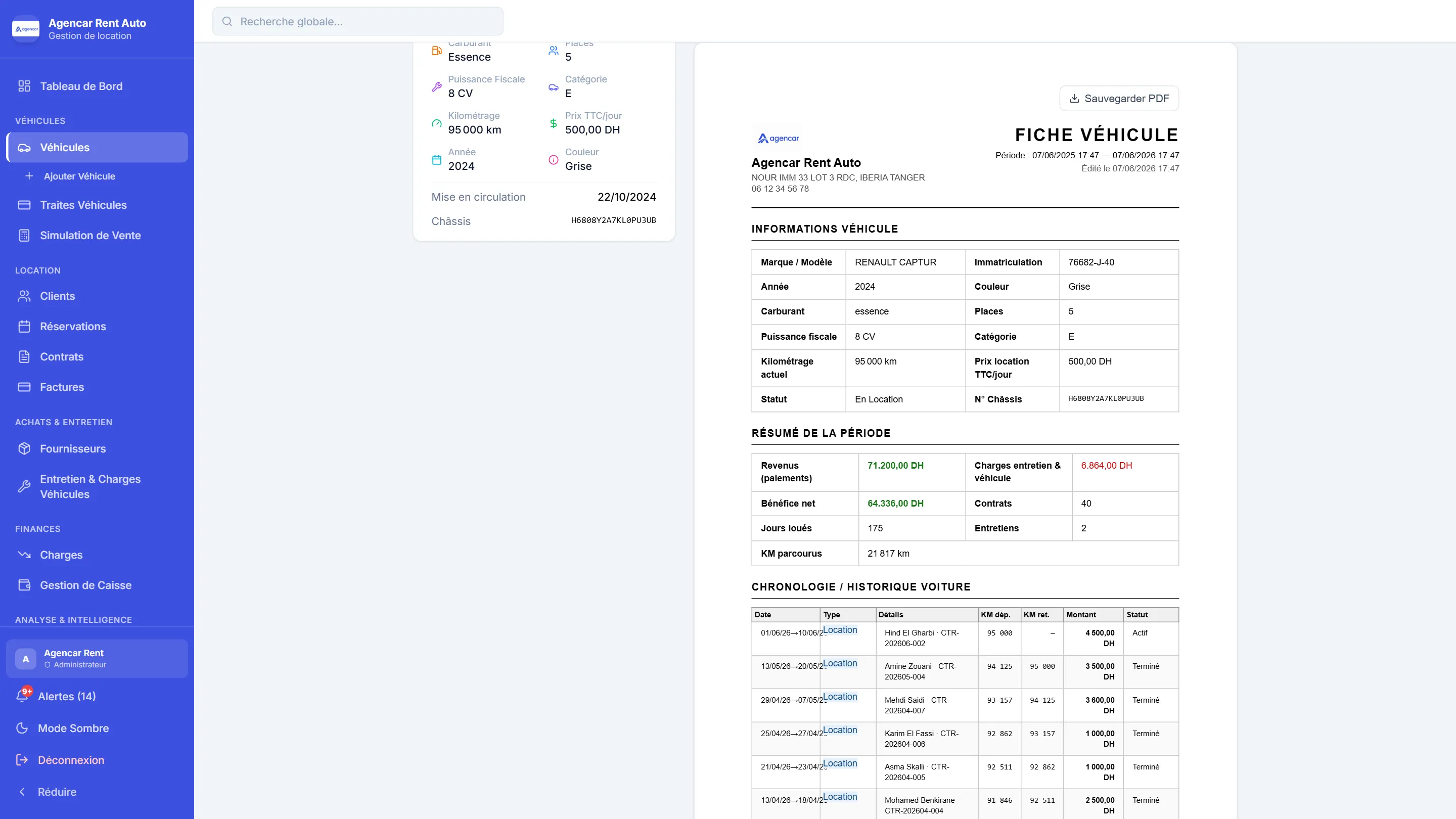Click the card icon beside Traites Véhicules
This screenshot has width=1456, height=819.
tap(24, 205)
